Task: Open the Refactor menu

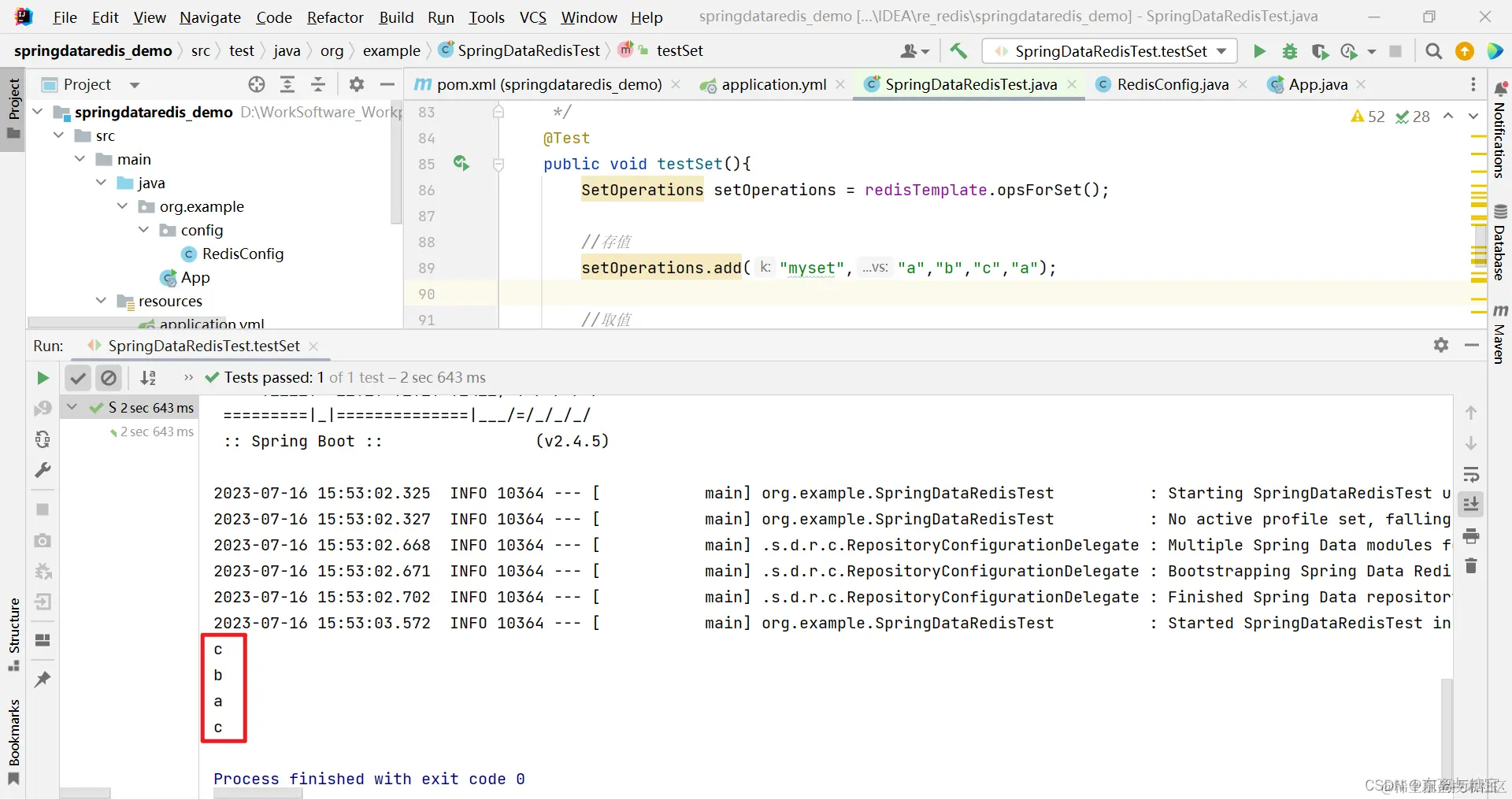Action: [x=335, y=17]
